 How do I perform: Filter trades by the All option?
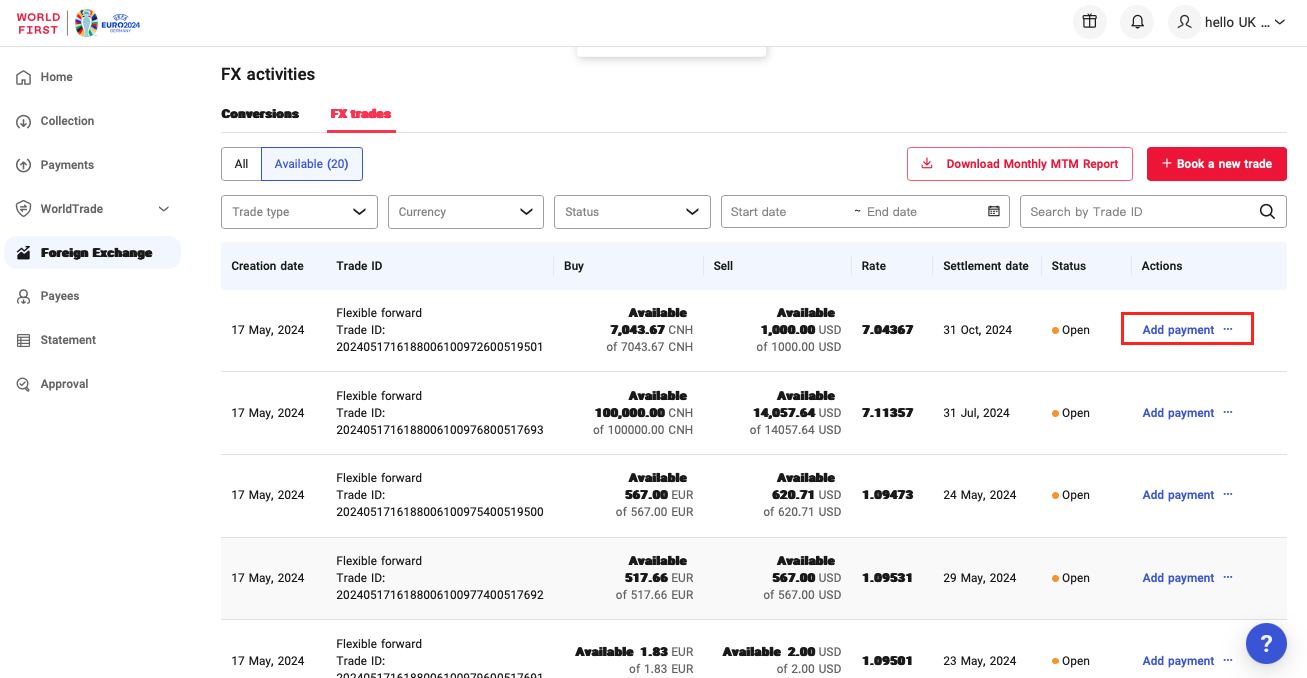(240, 163)
